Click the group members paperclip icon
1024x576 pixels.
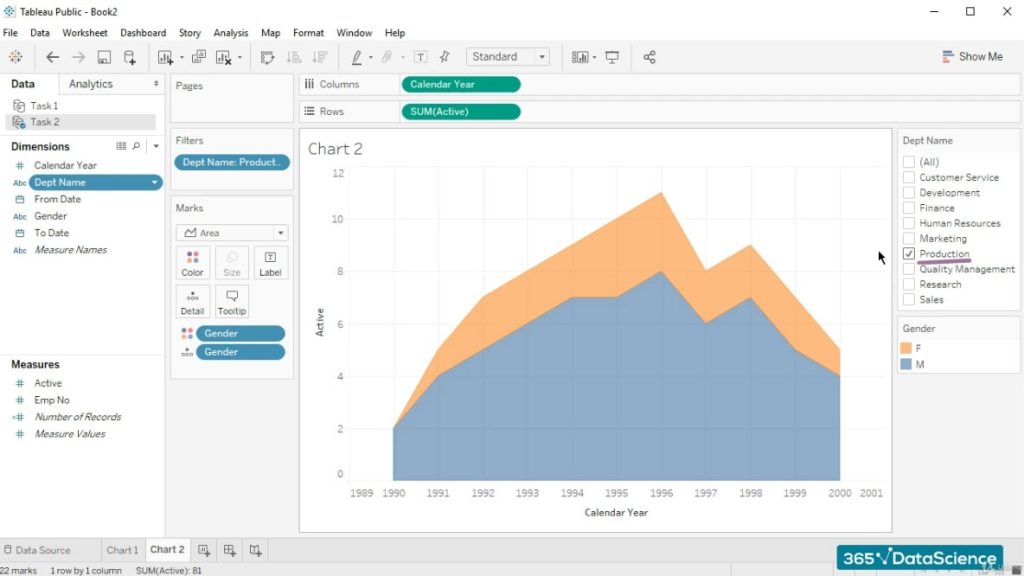coord(387,57)
